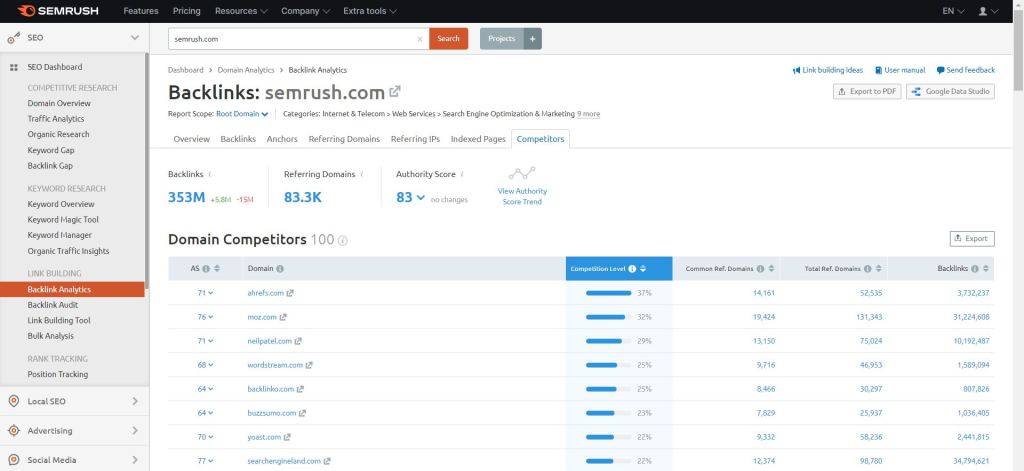The image size is (1024, 471).
Task: Expand the Local SEO section
Action: point(135,401)
